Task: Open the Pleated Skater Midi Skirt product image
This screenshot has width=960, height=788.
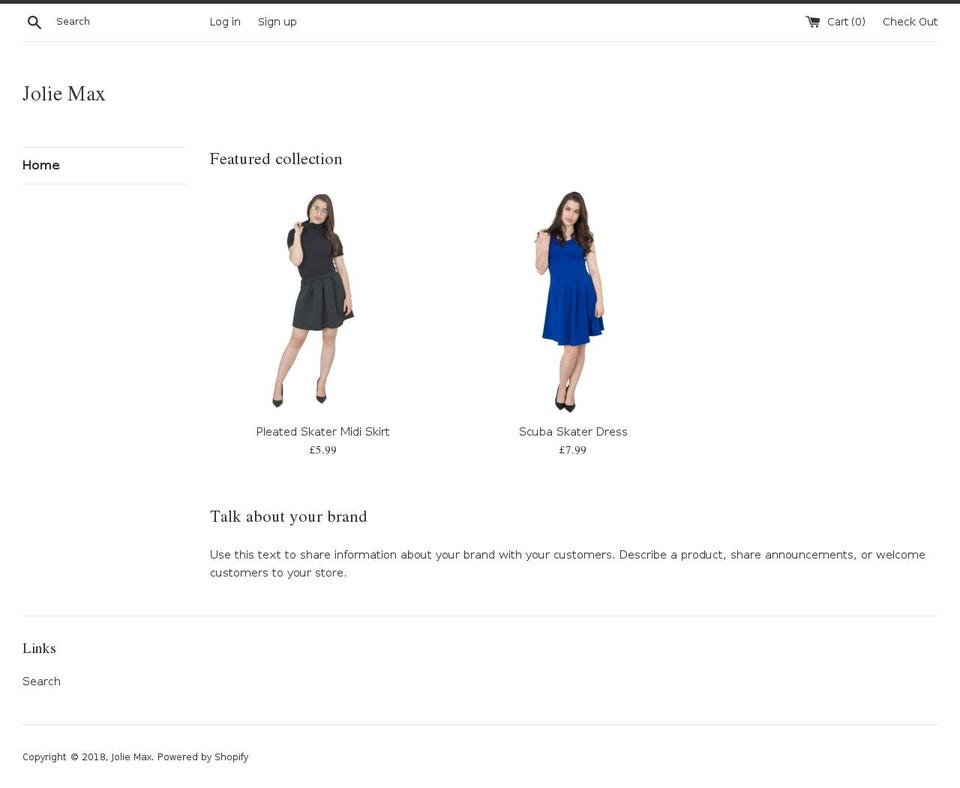Action: 313,300
